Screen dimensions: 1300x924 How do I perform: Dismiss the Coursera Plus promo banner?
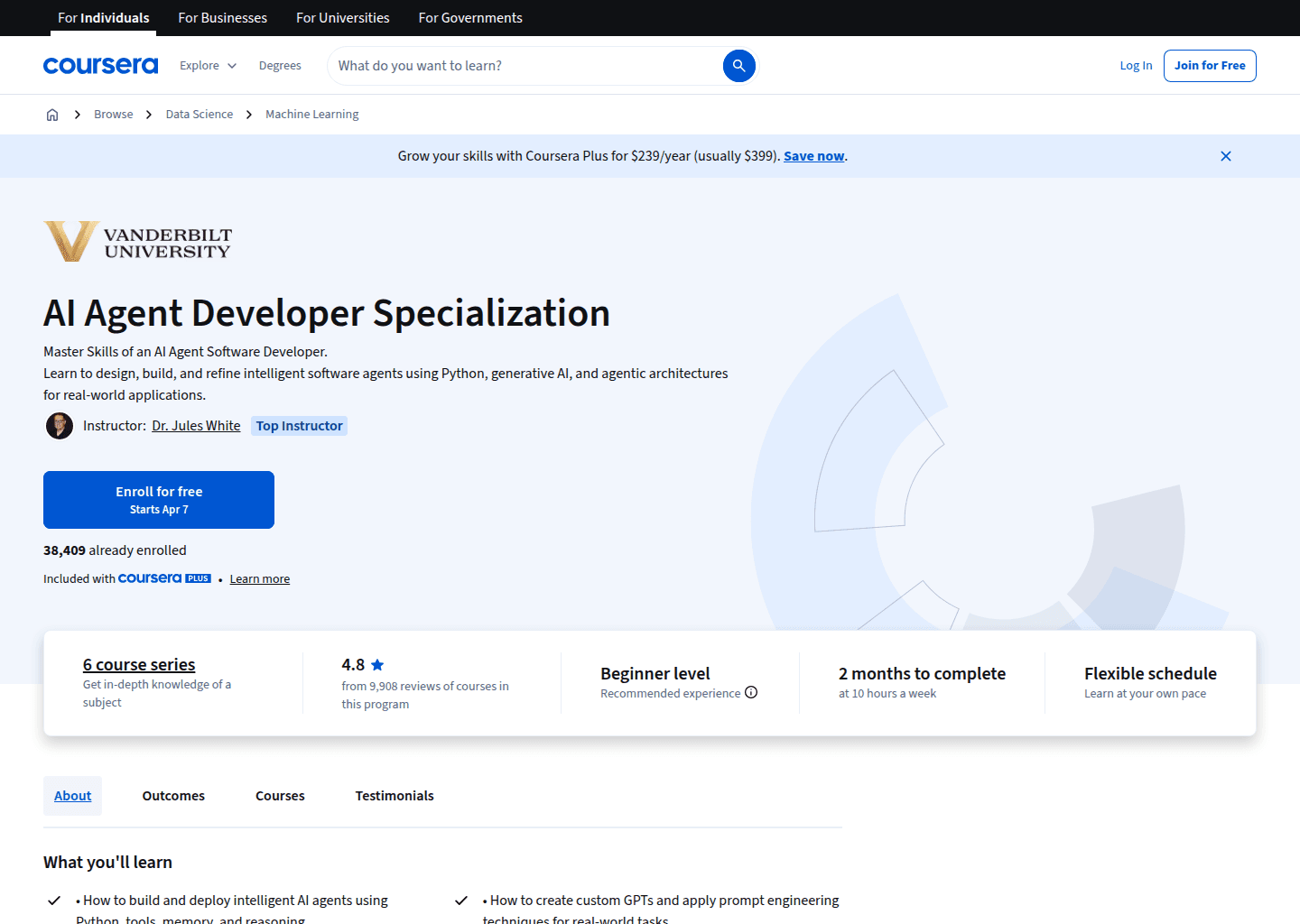[1225, 155]
